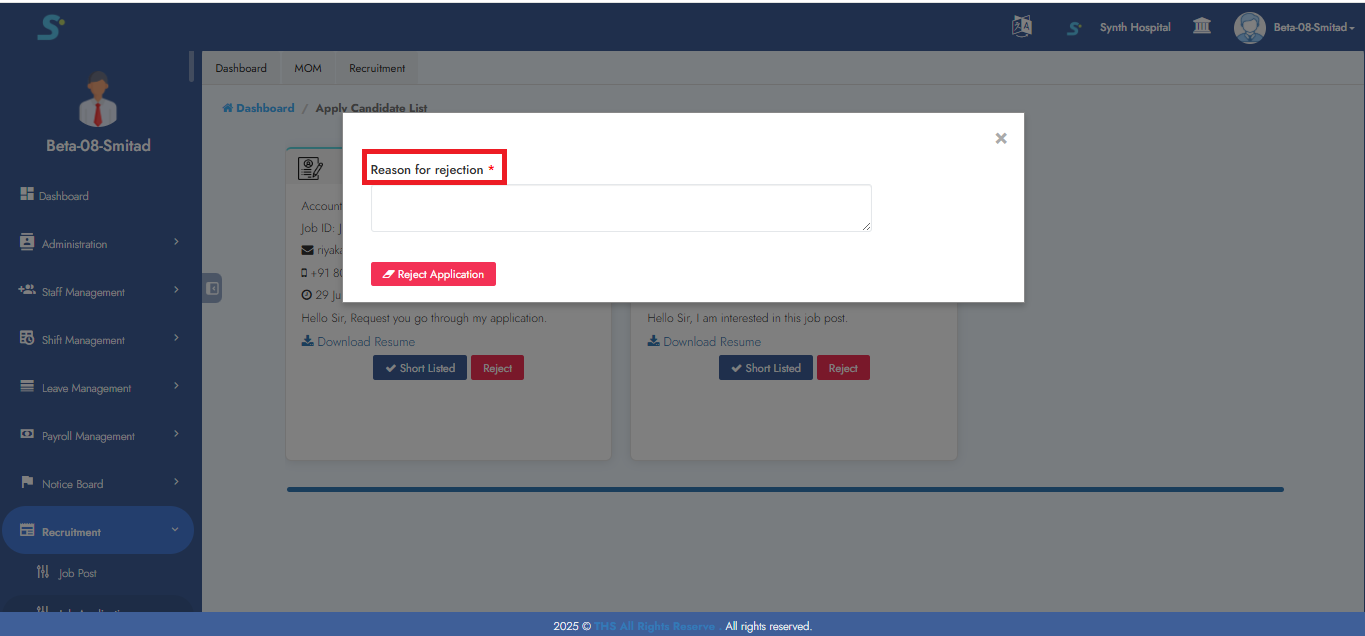Screen dimensions: 1365x636
Task: Click the Administration icon in the sidebar
Action: [x=27, y=242]
